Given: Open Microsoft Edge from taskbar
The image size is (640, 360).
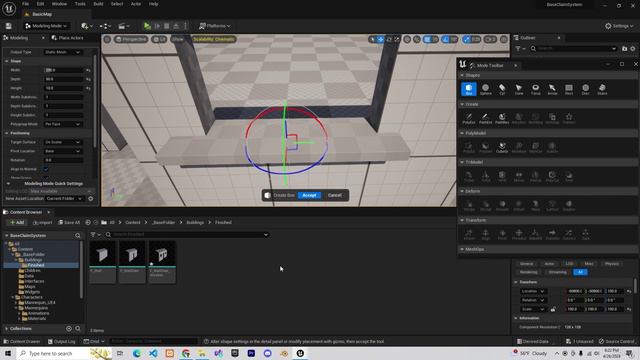Looking at the screenshot, I should tap(136, 353).
